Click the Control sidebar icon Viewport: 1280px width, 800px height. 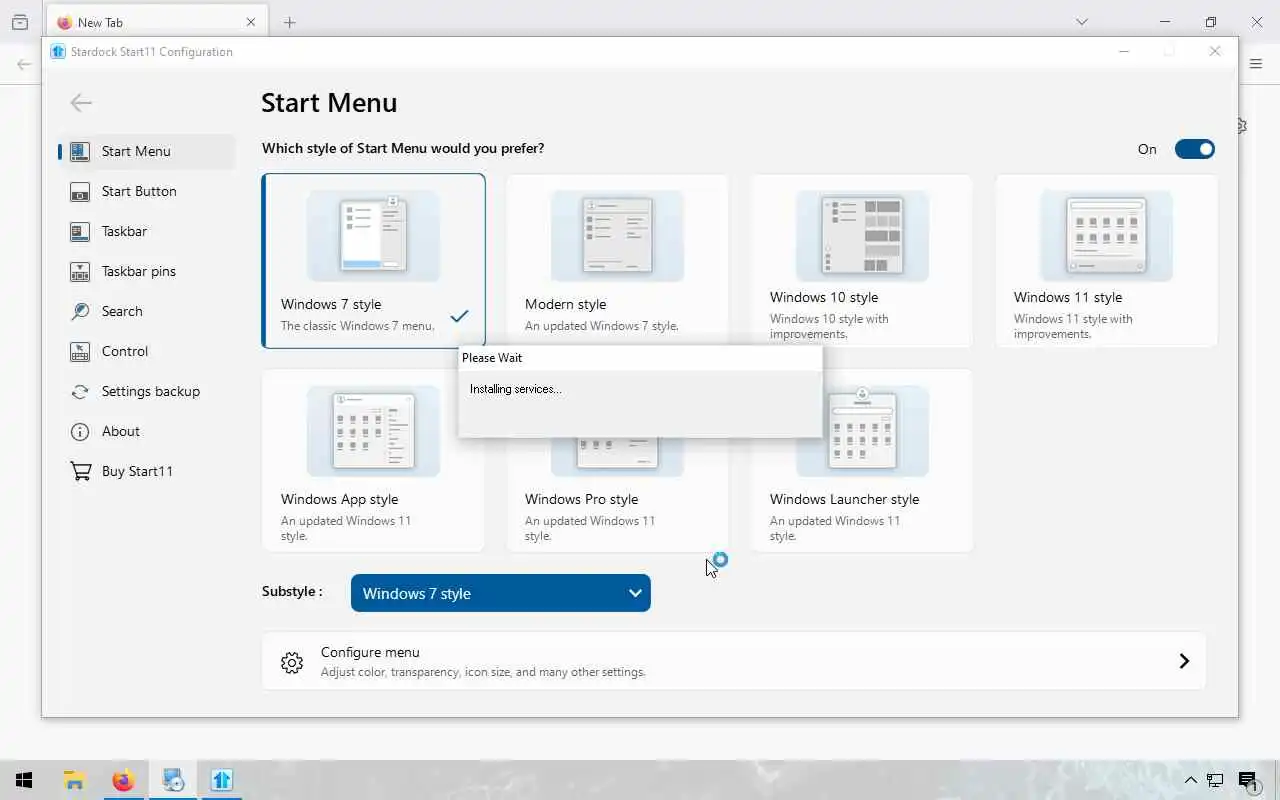click(x=80, y=351)
